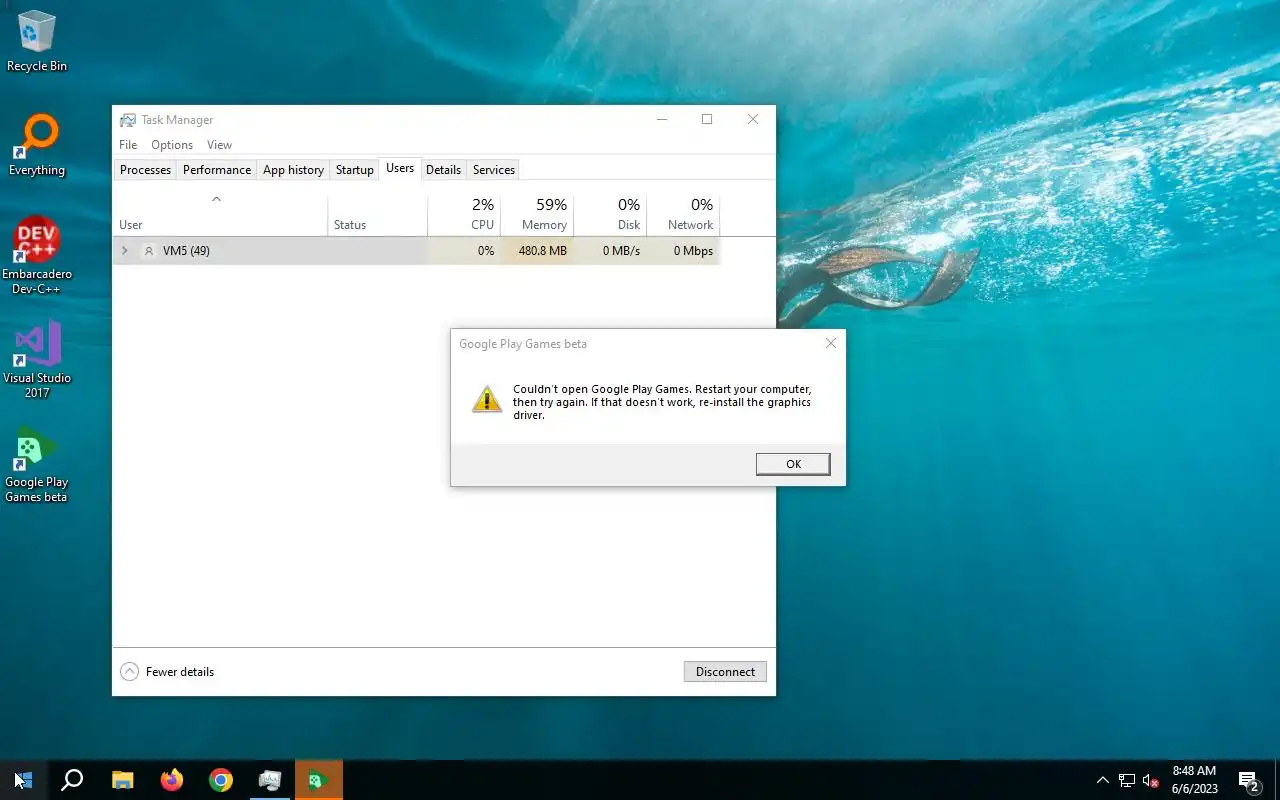
Task: Open the Options menu in Task Manager
Action: click(x=172, y=145)
